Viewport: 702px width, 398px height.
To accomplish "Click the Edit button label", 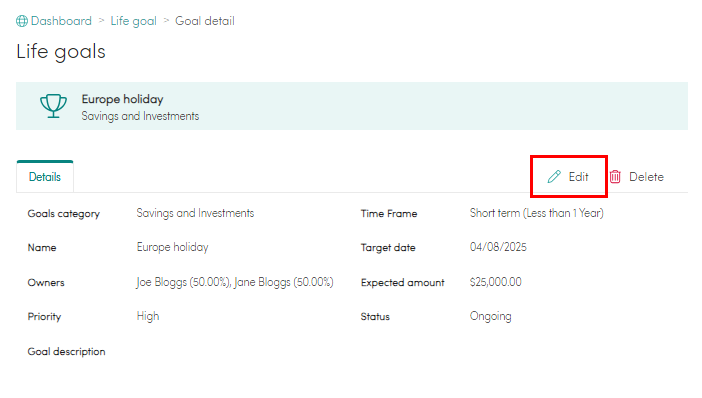I will pos(578,177).
